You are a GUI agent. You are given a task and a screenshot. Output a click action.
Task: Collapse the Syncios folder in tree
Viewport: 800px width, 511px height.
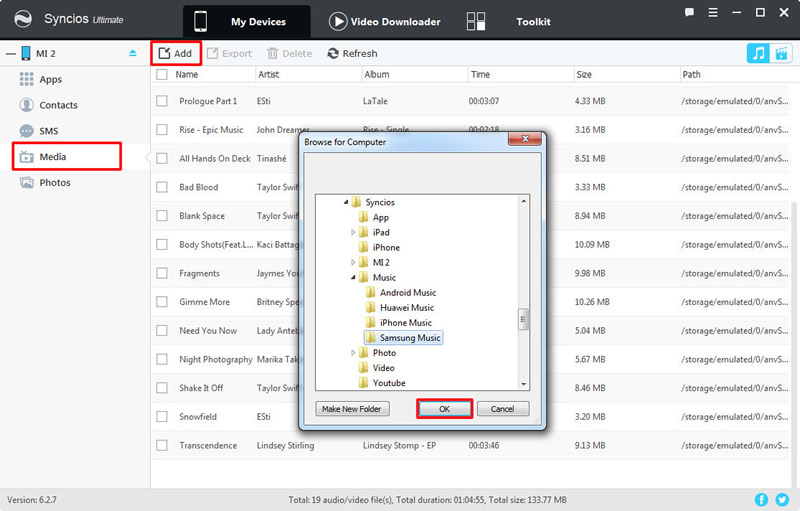tap(346, 202)
